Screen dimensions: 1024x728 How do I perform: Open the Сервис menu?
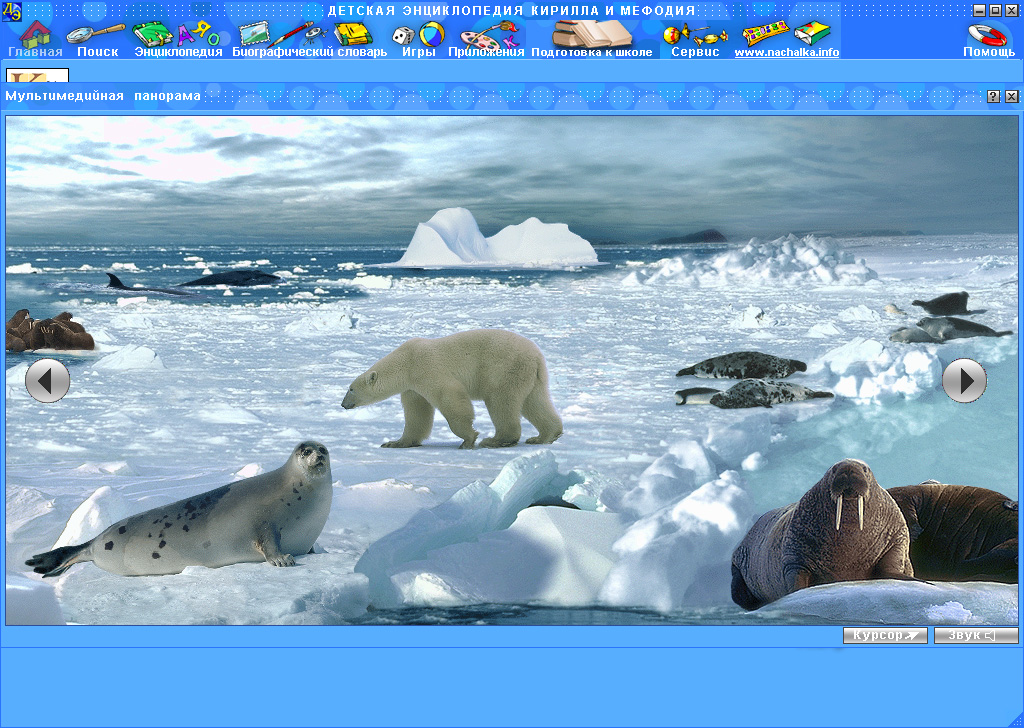(695, 38)
